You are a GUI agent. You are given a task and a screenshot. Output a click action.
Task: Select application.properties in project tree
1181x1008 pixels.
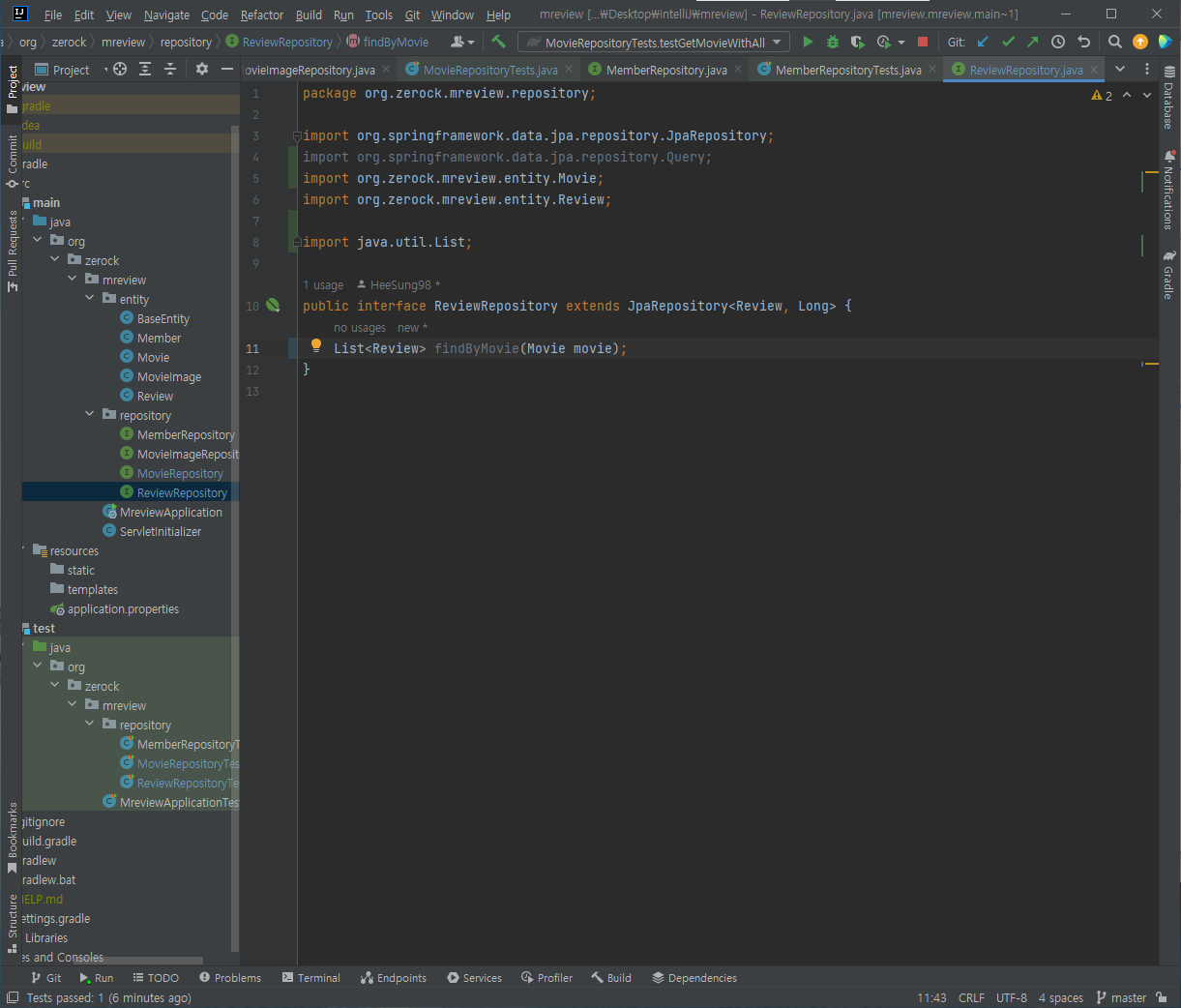[123, 608]
